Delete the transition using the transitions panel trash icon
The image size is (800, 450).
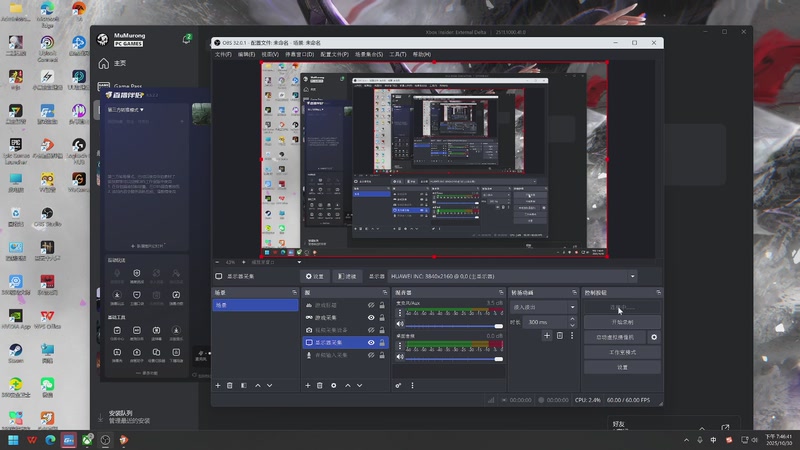point(560,336)
